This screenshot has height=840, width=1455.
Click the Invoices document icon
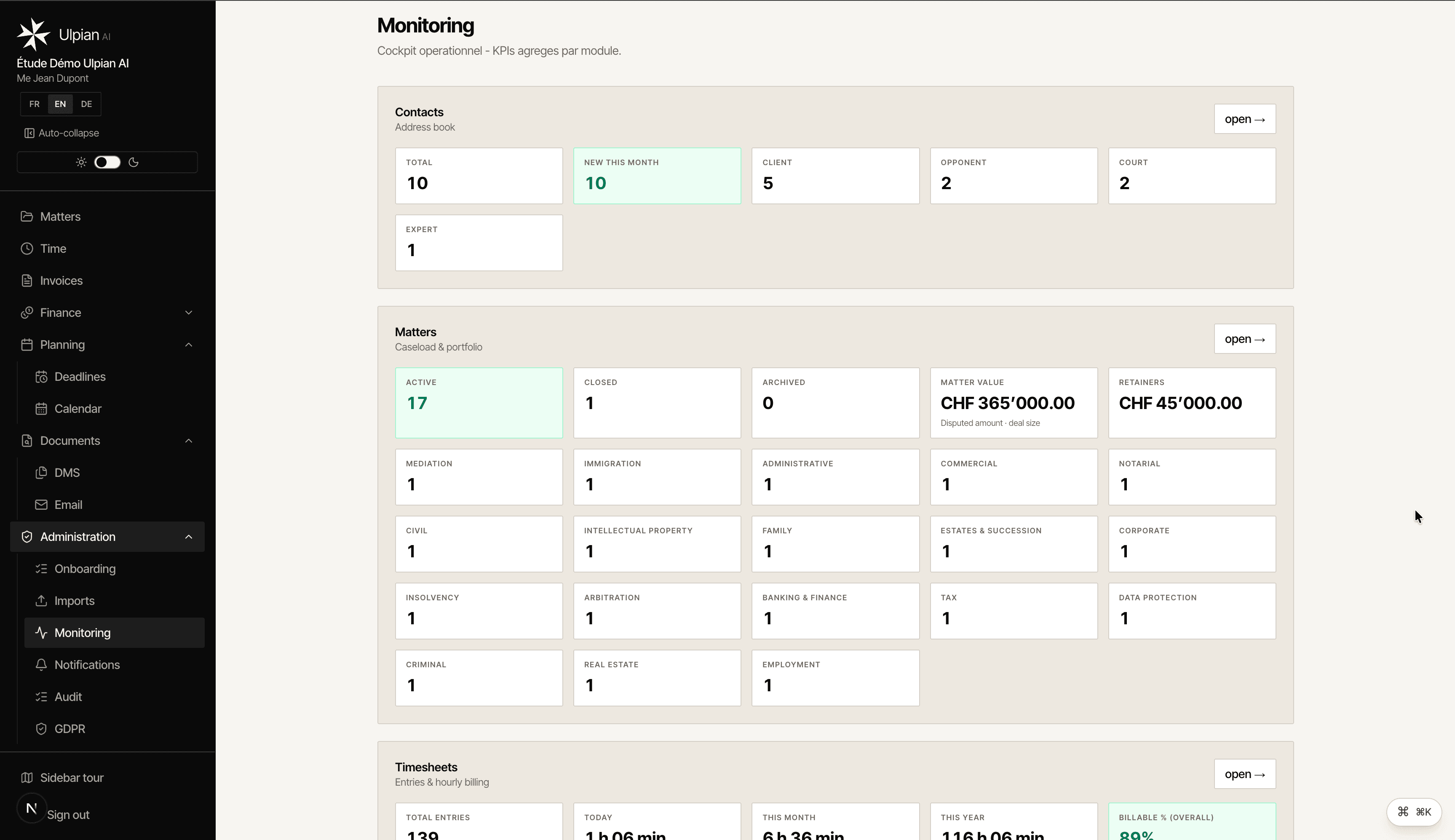click(x=27, y=281)
